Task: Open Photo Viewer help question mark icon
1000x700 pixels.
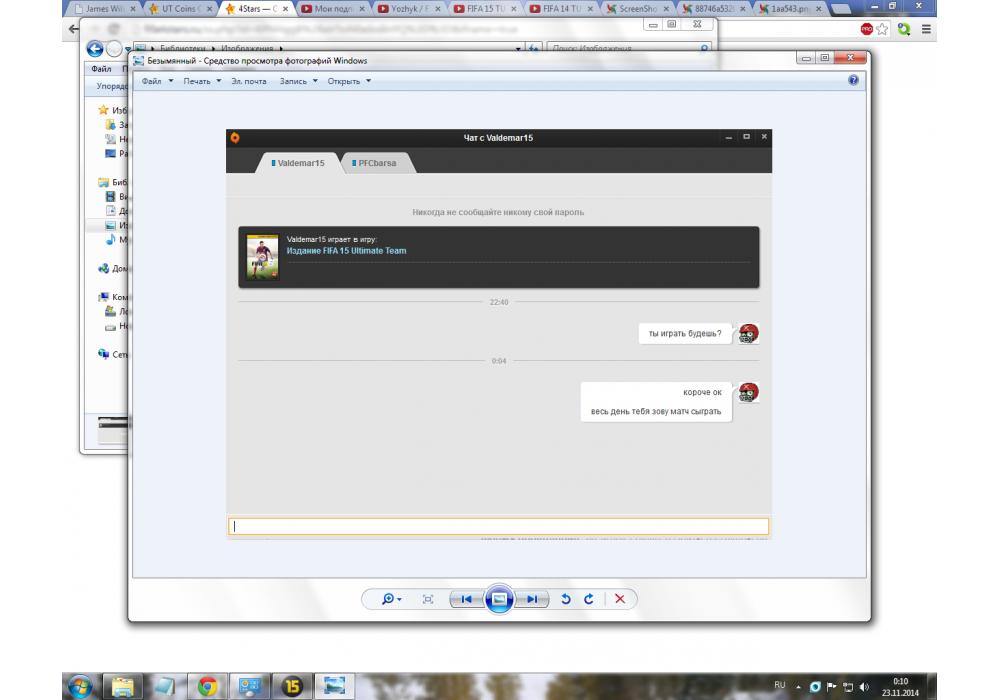Action: pos(853,80)
